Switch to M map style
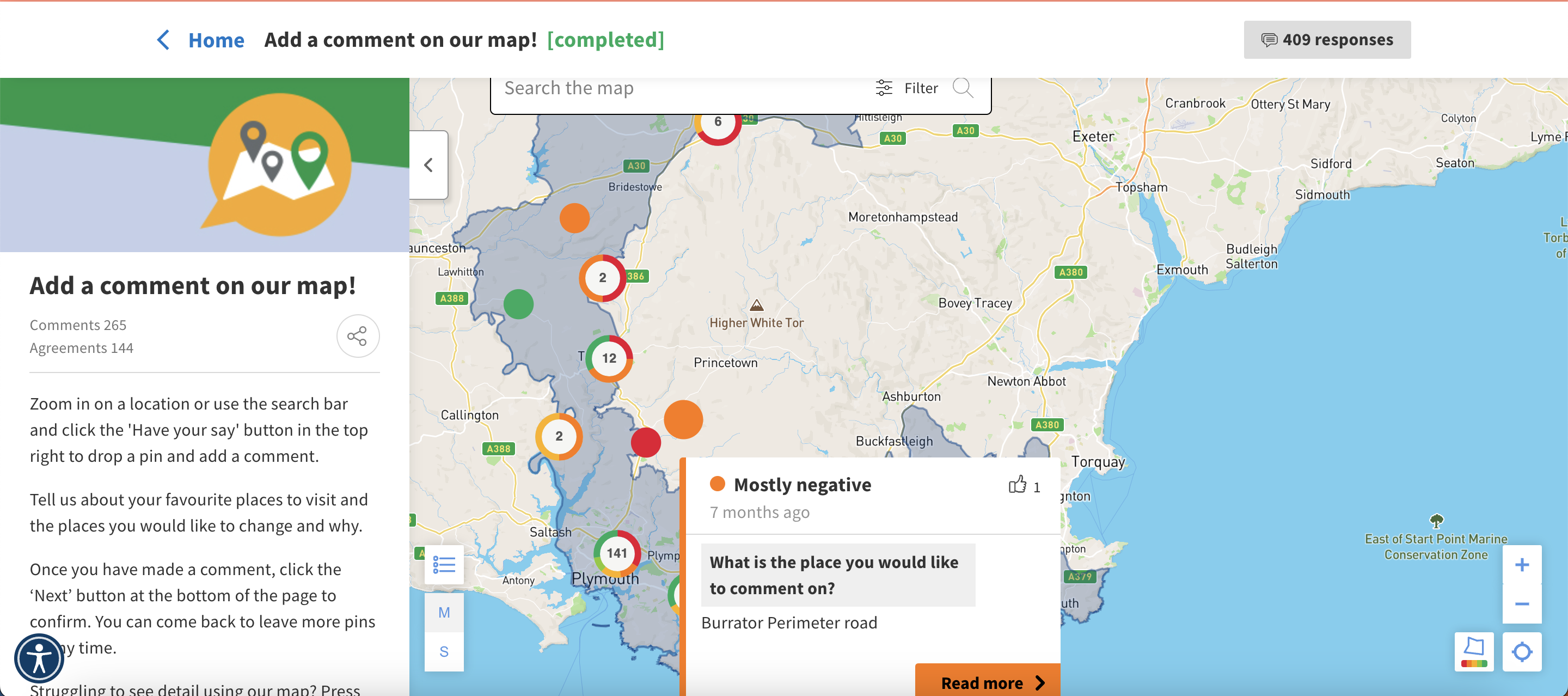 444,613
